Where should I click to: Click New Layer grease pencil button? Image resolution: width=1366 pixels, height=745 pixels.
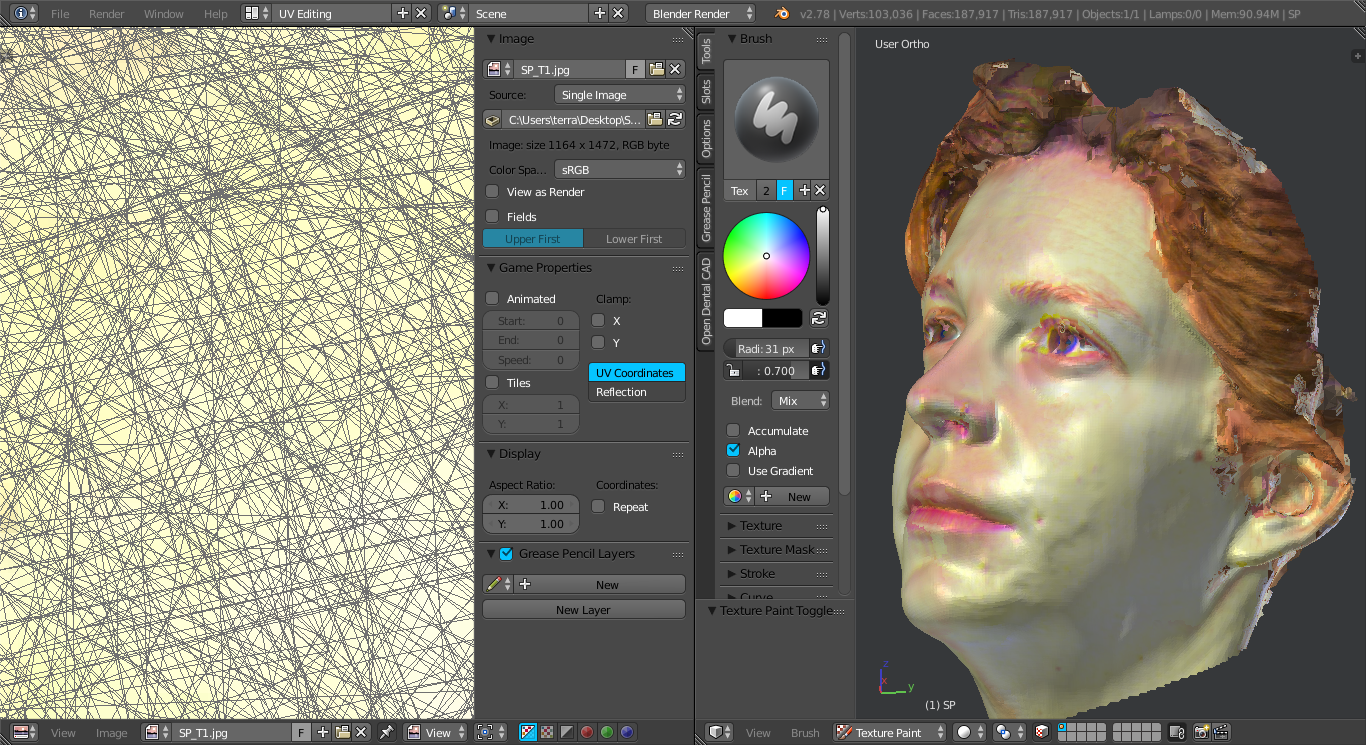pos(583,609)
